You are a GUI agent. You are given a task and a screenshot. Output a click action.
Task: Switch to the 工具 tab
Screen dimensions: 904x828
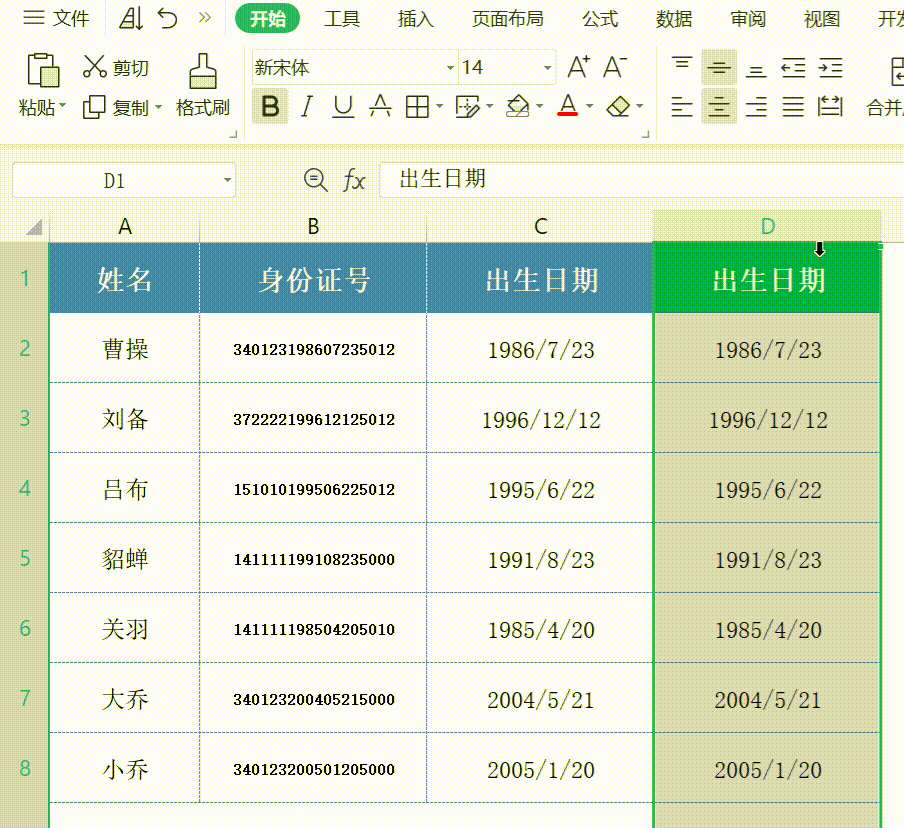(342, 18)
